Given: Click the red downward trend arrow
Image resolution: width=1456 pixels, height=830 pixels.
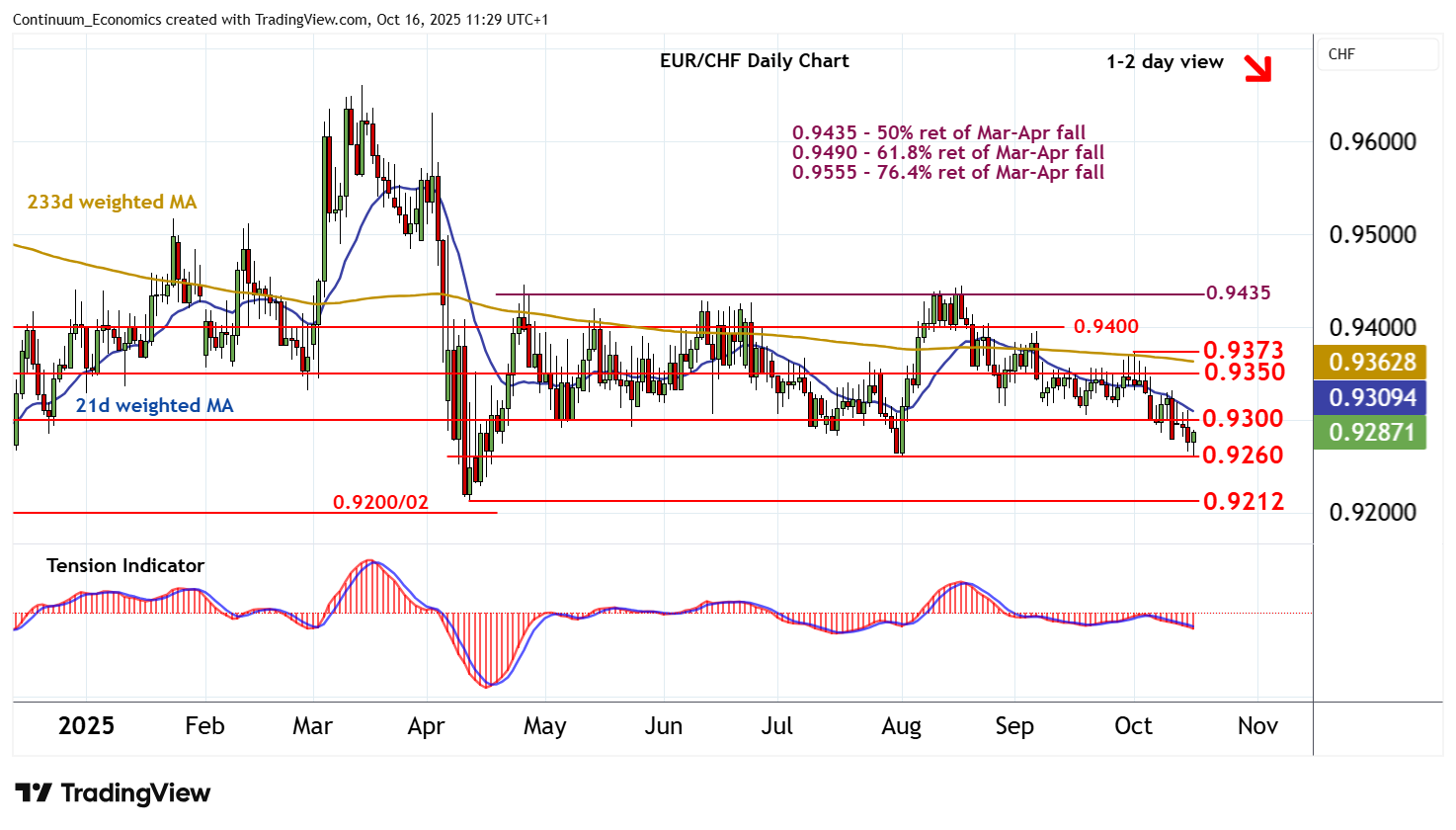Looking at the screenshot, I should [x=1256, y=67].
